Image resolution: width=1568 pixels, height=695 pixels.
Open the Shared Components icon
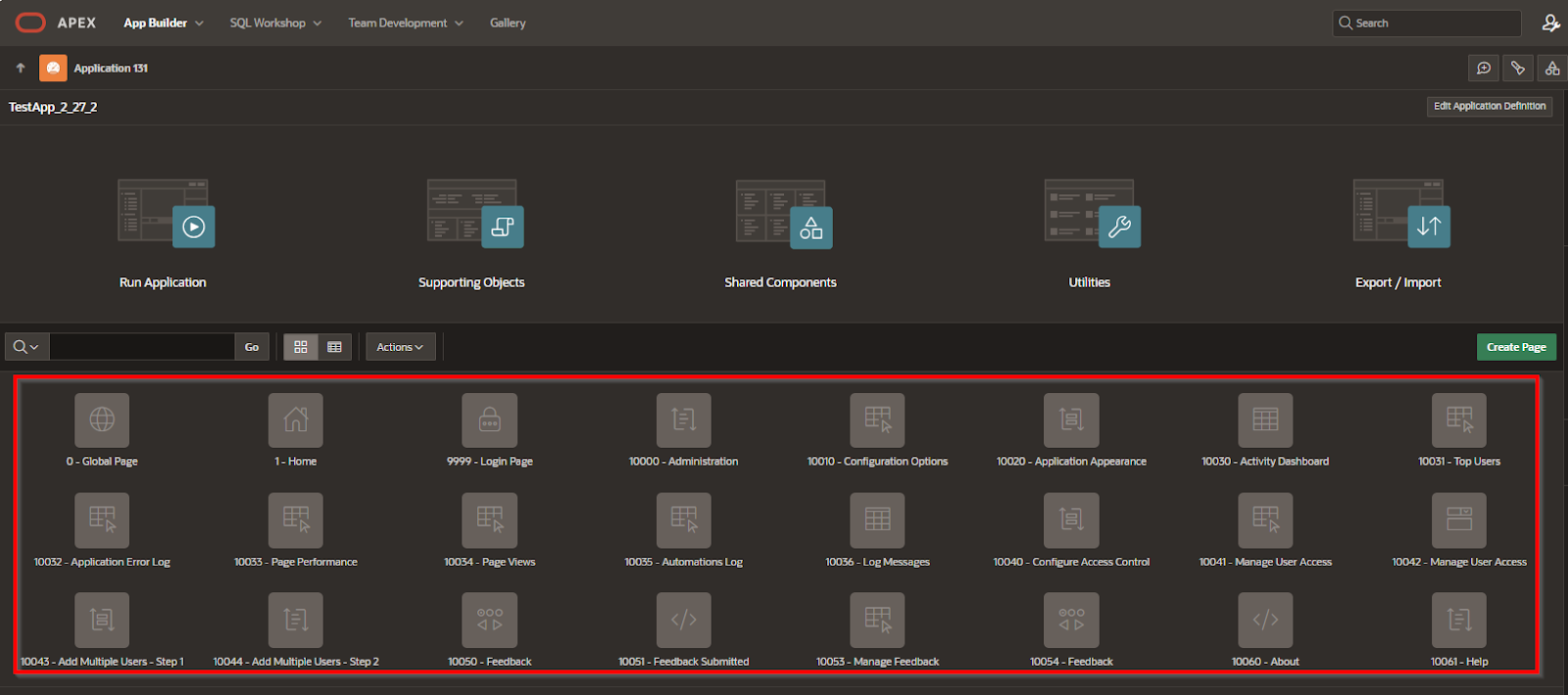784,213
